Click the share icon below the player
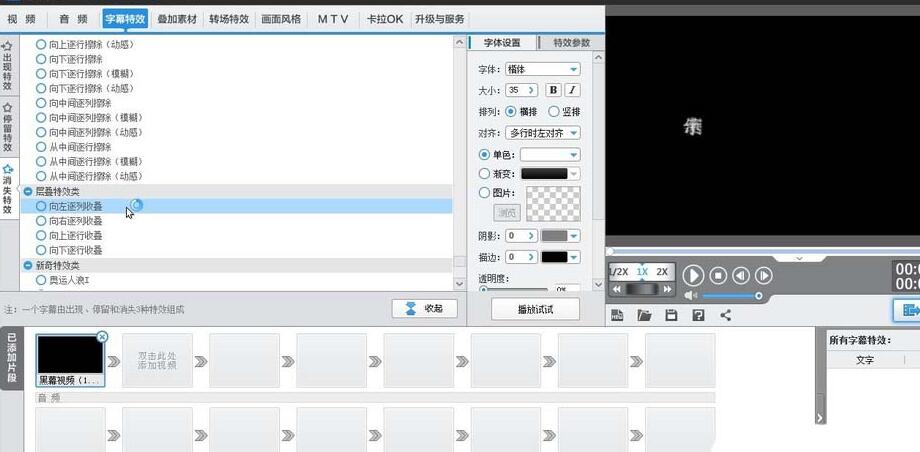This screenshot has height=452, width=920. 725,315
